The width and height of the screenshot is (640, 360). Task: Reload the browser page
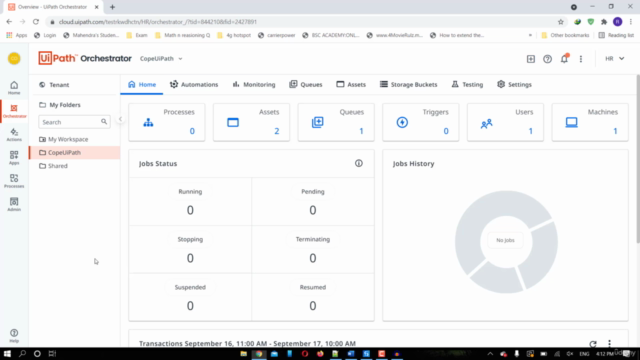pyautogui.click(x=36, y=22)
